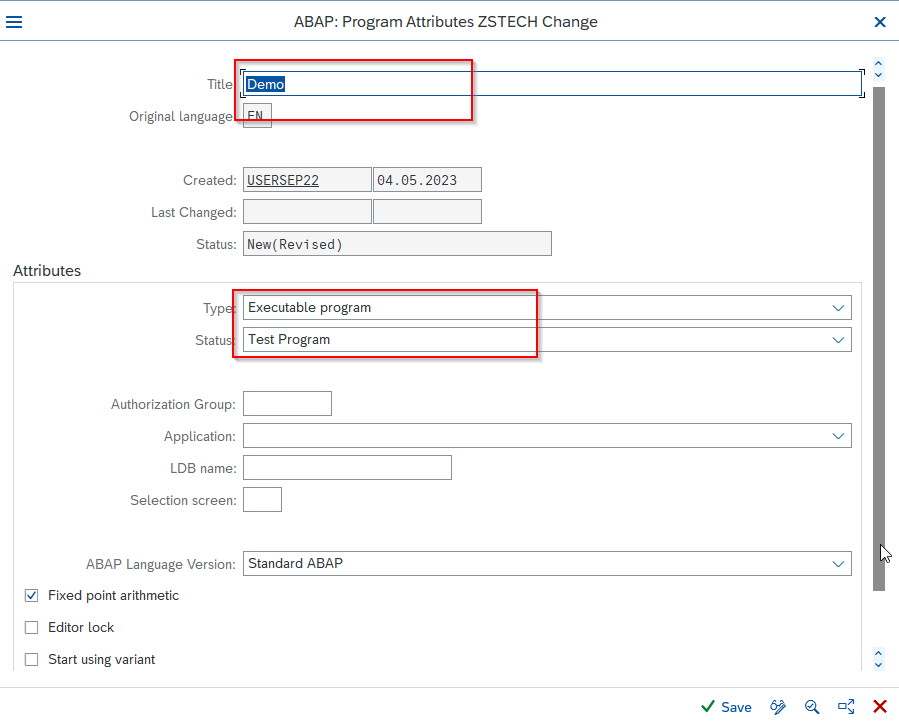
Task: Click the vertical scrollbar thumb
Action: tap(879, 338)
